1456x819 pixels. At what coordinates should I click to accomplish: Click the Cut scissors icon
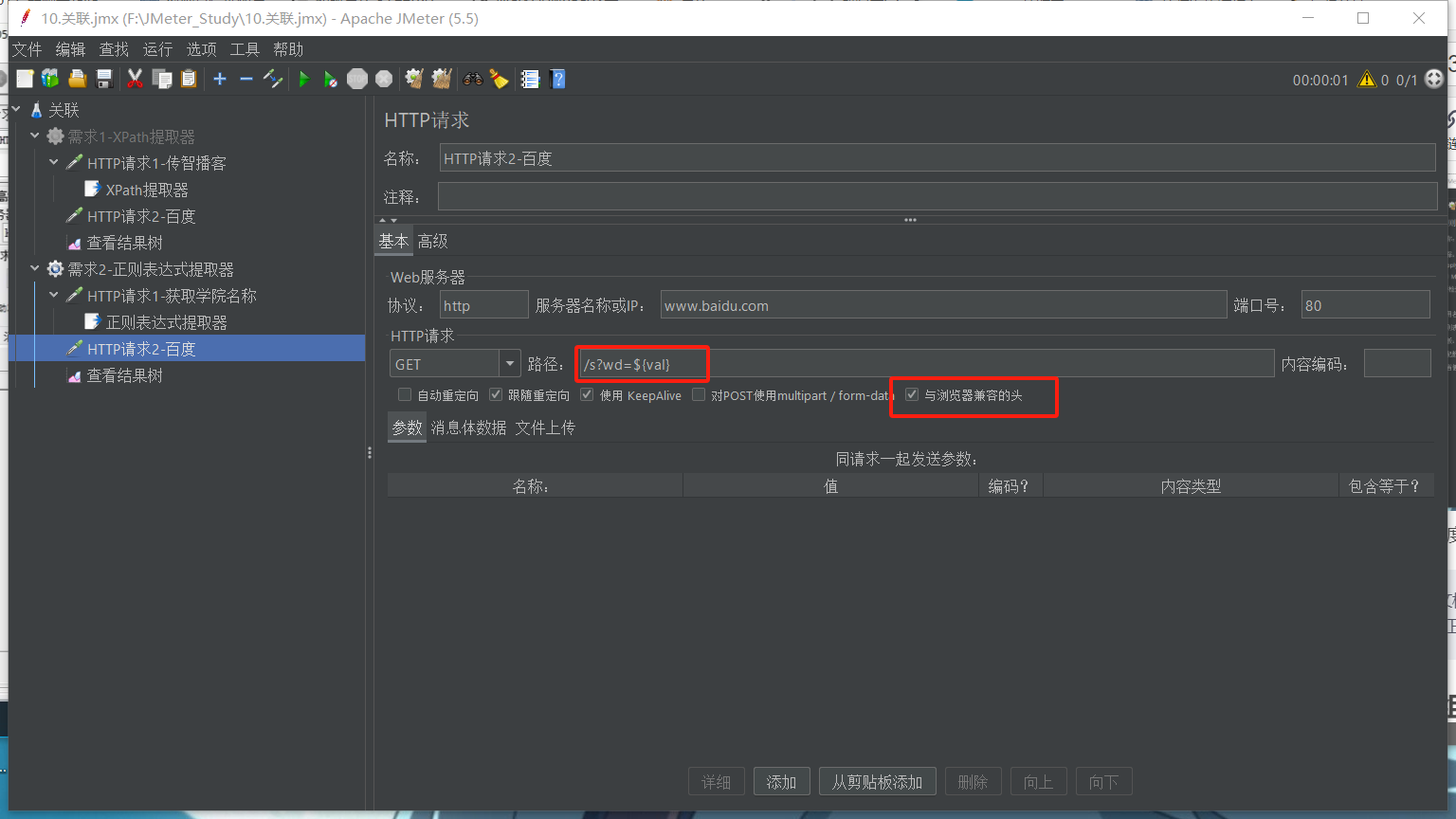pyautogui.click(x=135, y=79)
